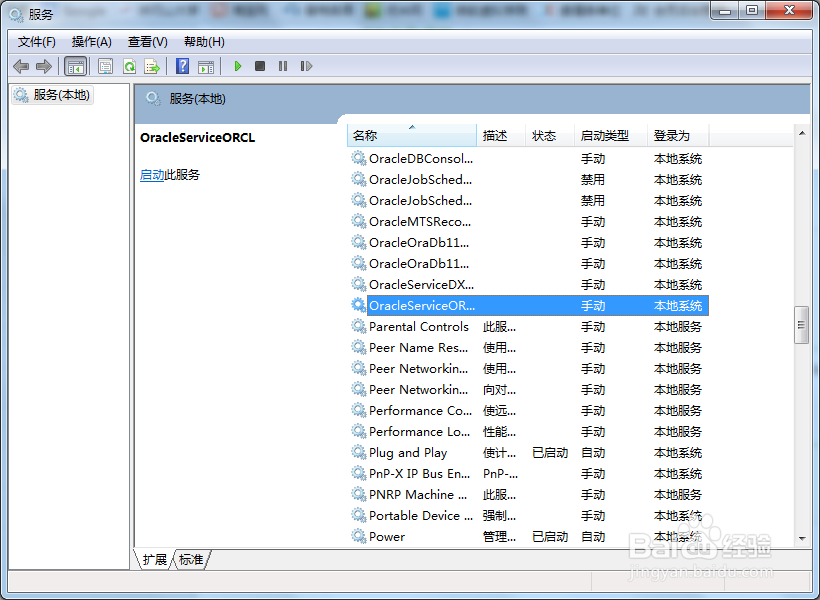Select the OracleMTSReco... service name

click(x=420, y=222)
